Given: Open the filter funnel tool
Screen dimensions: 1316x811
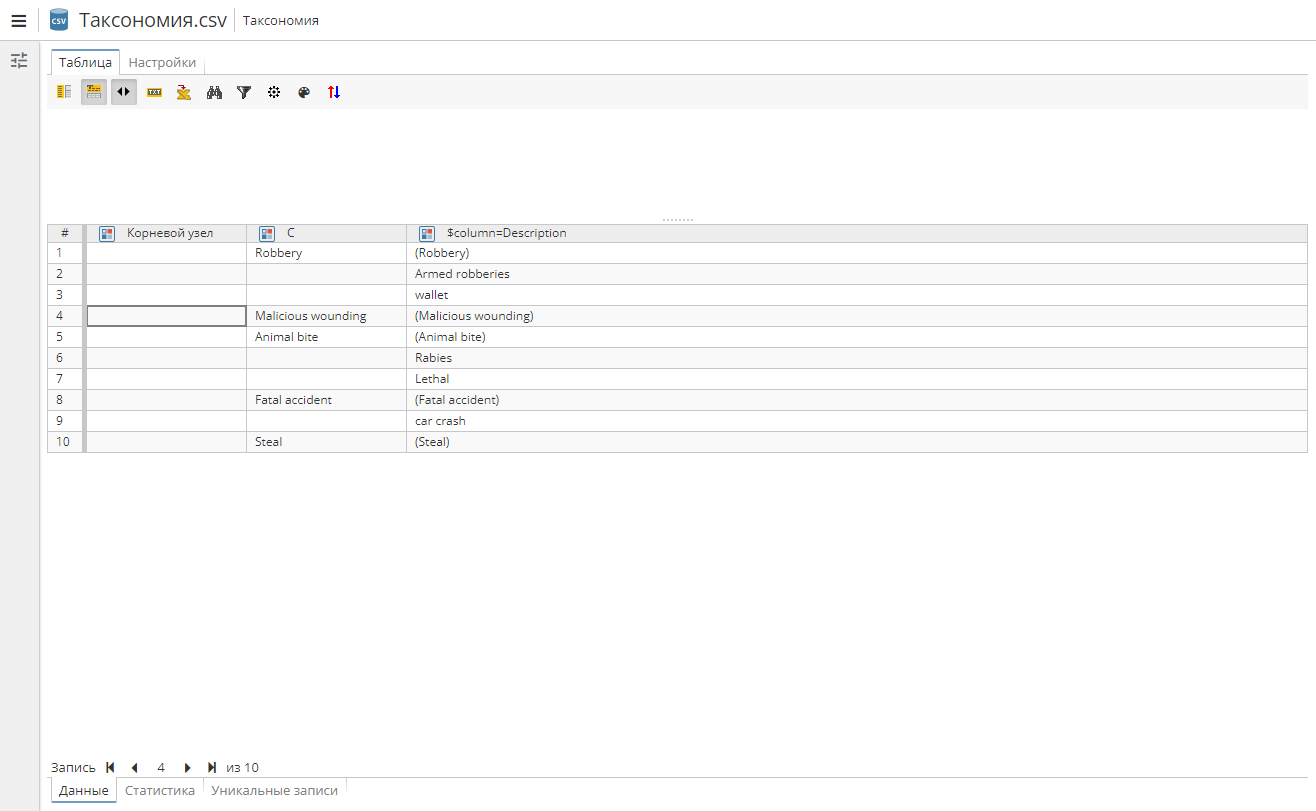Looking at the screenshot, I should click(x=244, y=92).
